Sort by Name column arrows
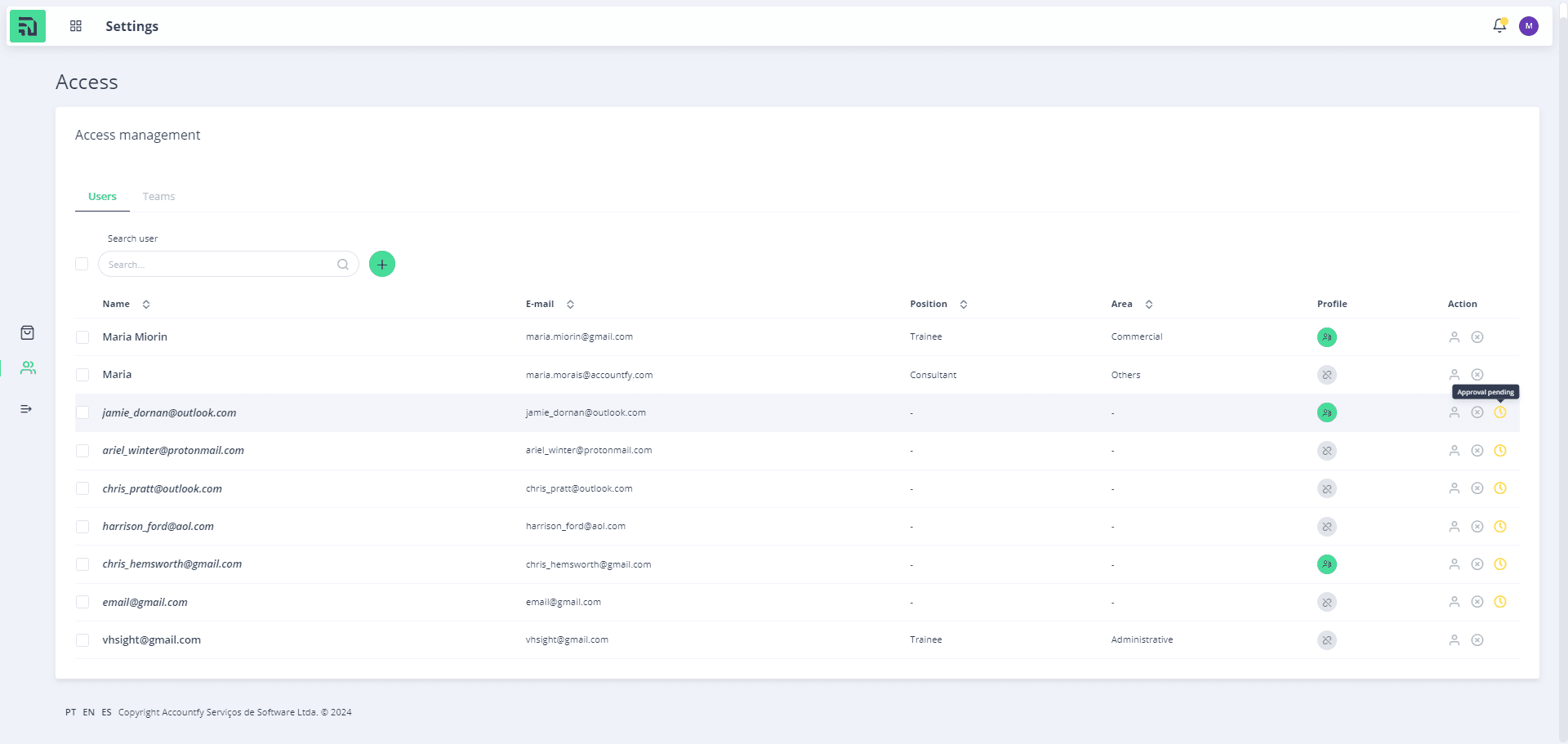This screenshot has width=1568, height=744. [x=146, y=304]
